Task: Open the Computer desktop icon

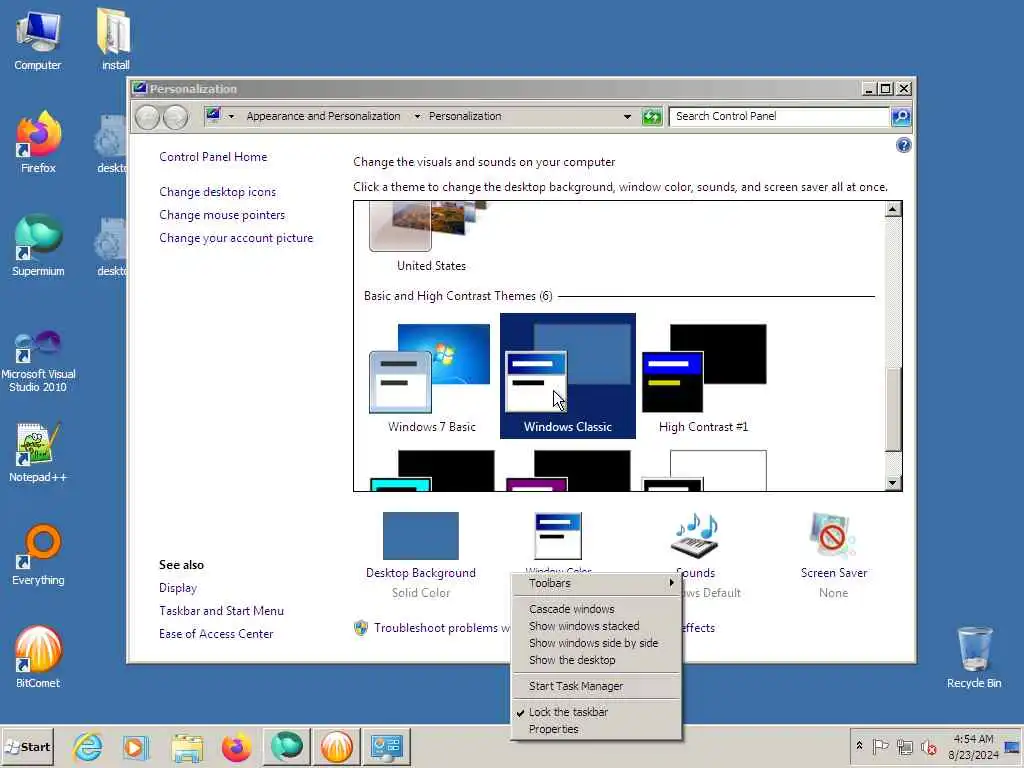Action: pos(38,40)
